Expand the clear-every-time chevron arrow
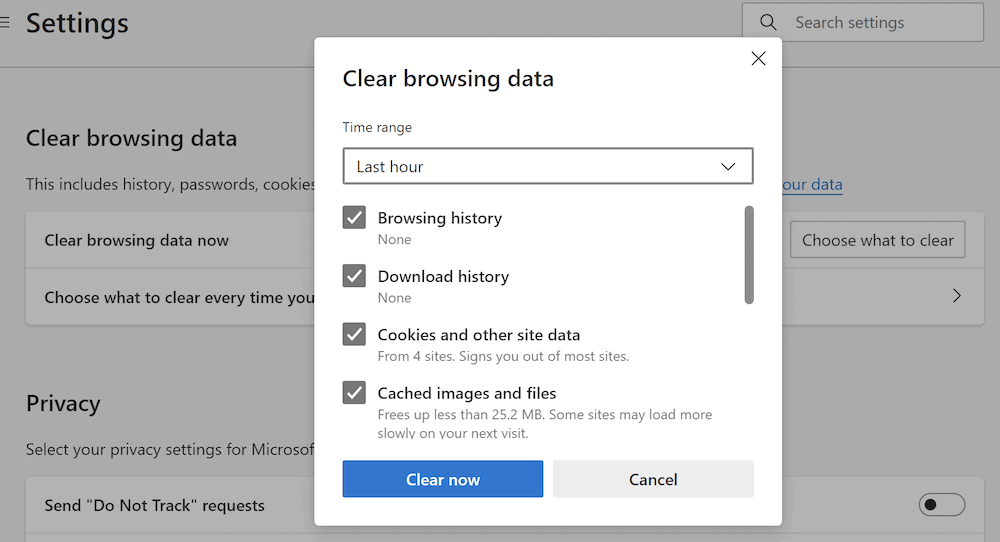 click(957, 296)
